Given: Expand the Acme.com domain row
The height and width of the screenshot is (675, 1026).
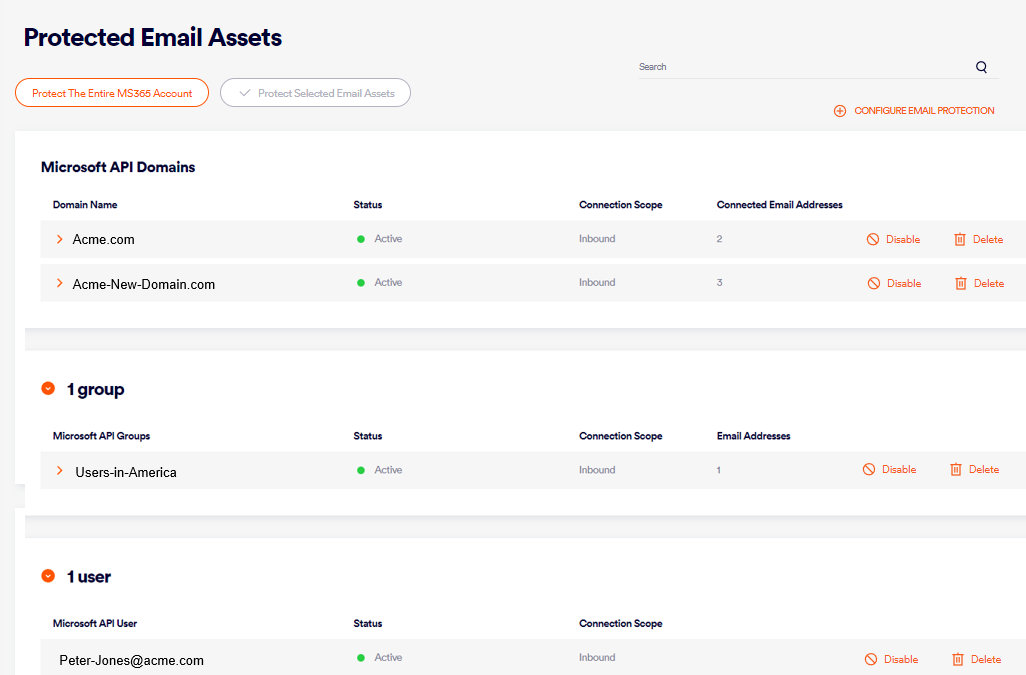Looking at the screenshot, I should (x=60, y=240).
